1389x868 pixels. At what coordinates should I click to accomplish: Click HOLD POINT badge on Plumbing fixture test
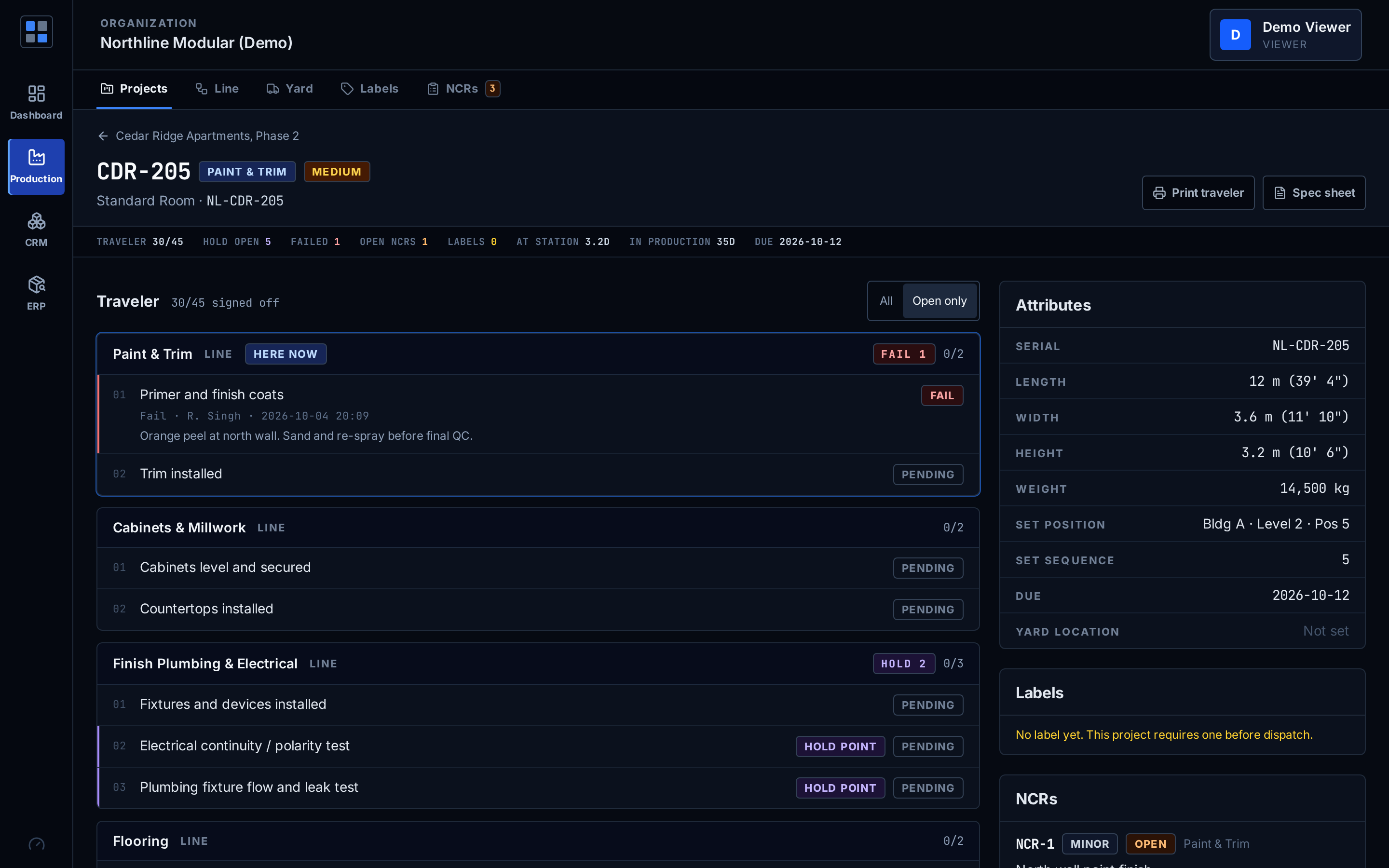click(x=840, y=788)
